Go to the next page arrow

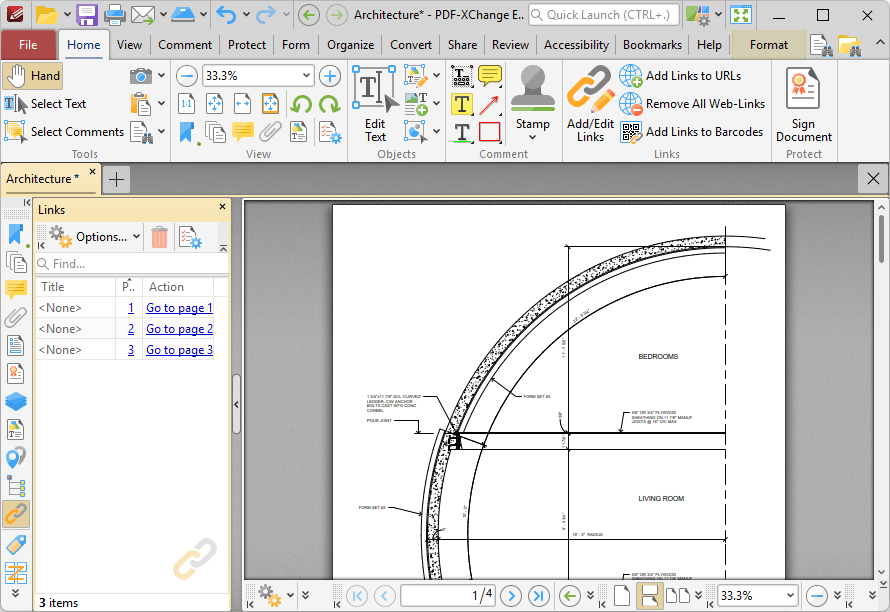click(511, 596)
